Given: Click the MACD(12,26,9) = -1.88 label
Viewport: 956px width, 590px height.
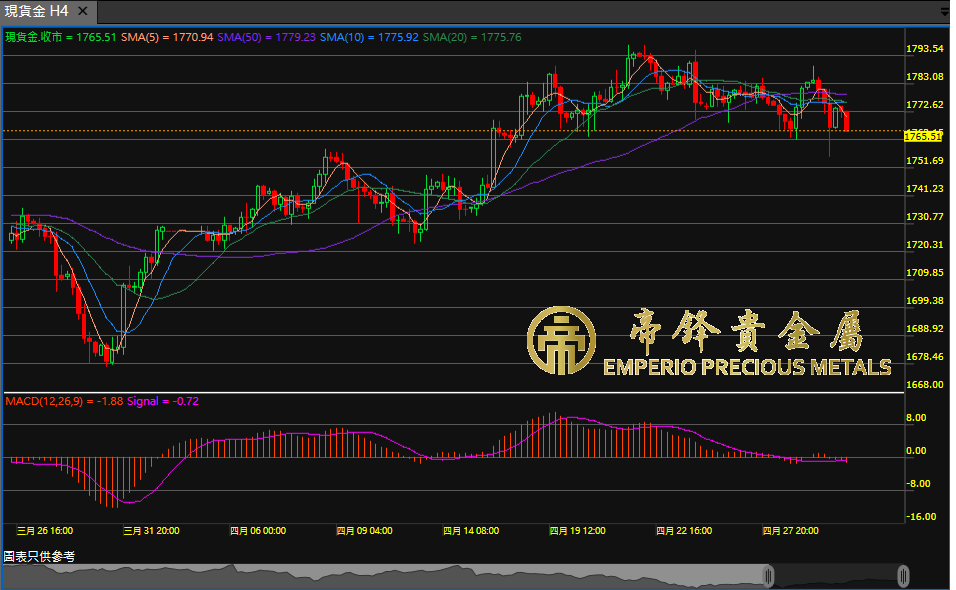Looking at the screenshot, I should [64, 401].
